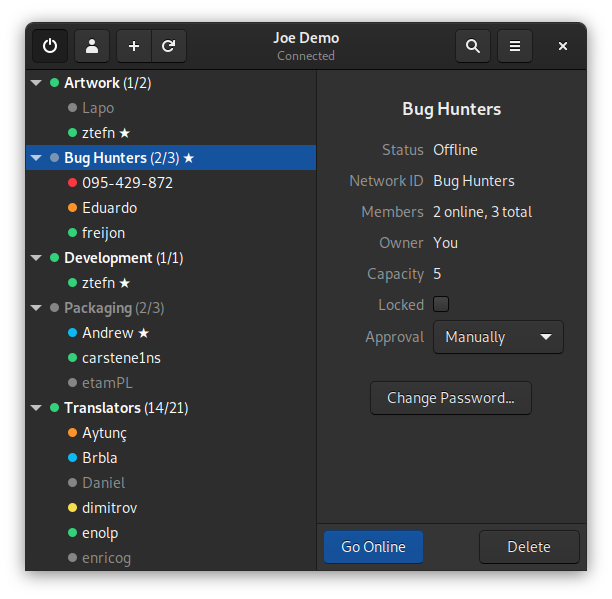This screenshot has width=612, height=599.
Task: Click the star beside Andrew
Action: point(144,333)
